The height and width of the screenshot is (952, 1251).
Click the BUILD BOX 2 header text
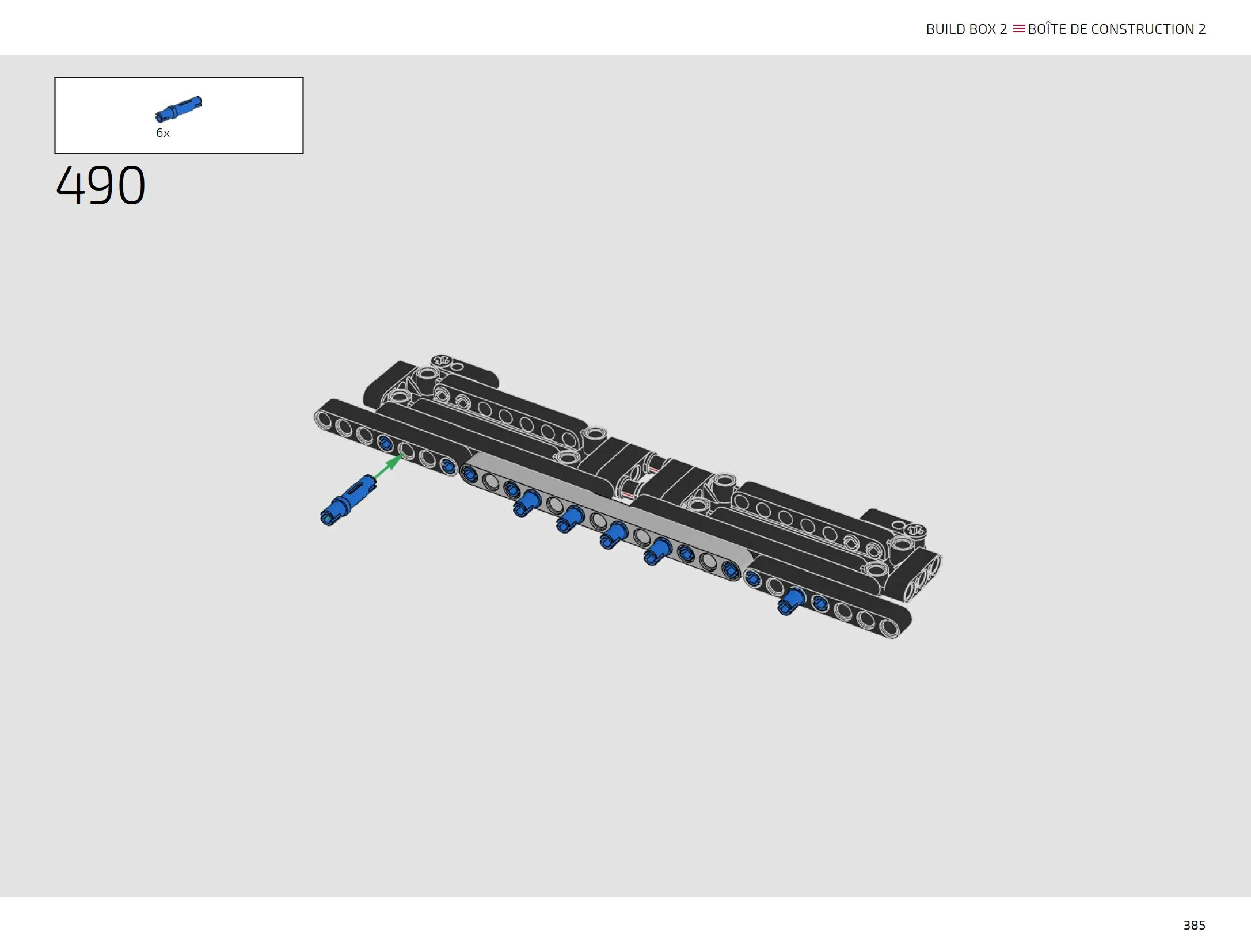(966, 29)
